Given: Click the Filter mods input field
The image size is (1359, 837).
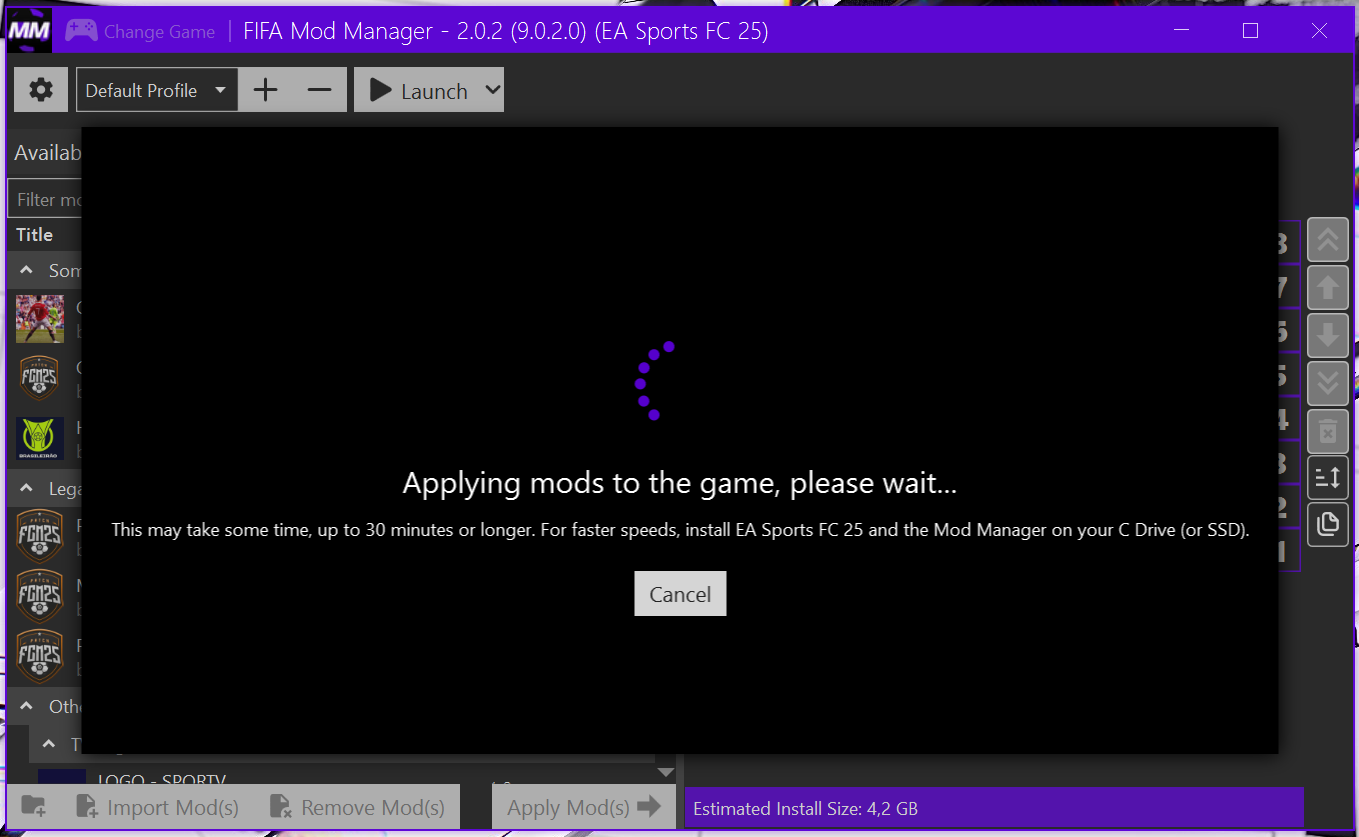Looking at the screenshot, I should [x=46, y=199].
